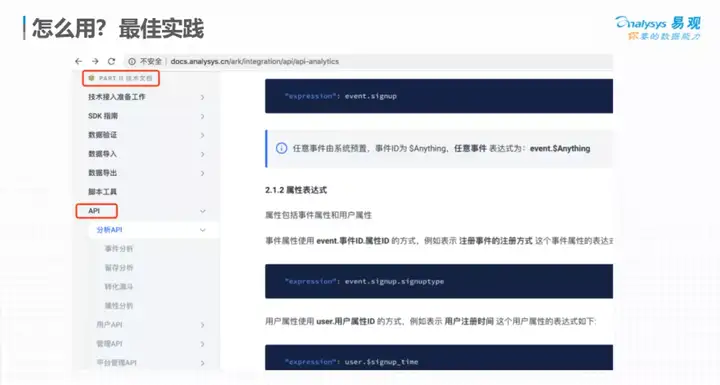This screenshot has height=385, width=720.
Task: Expand the 数据导出 chevron
Action: click(202, 173)
